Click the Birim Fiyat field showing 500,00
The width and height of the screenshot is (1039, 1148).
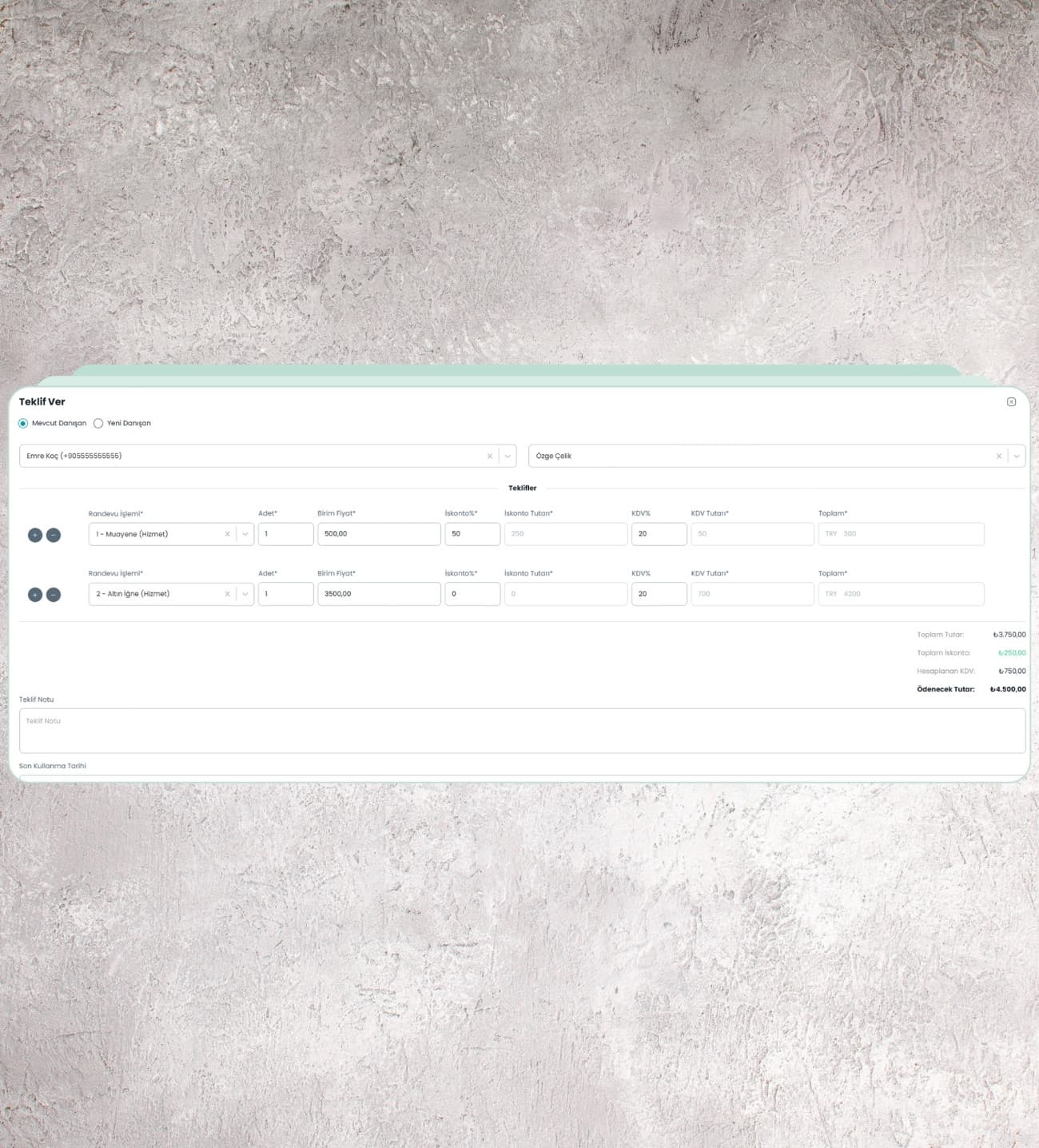(379, 534)
